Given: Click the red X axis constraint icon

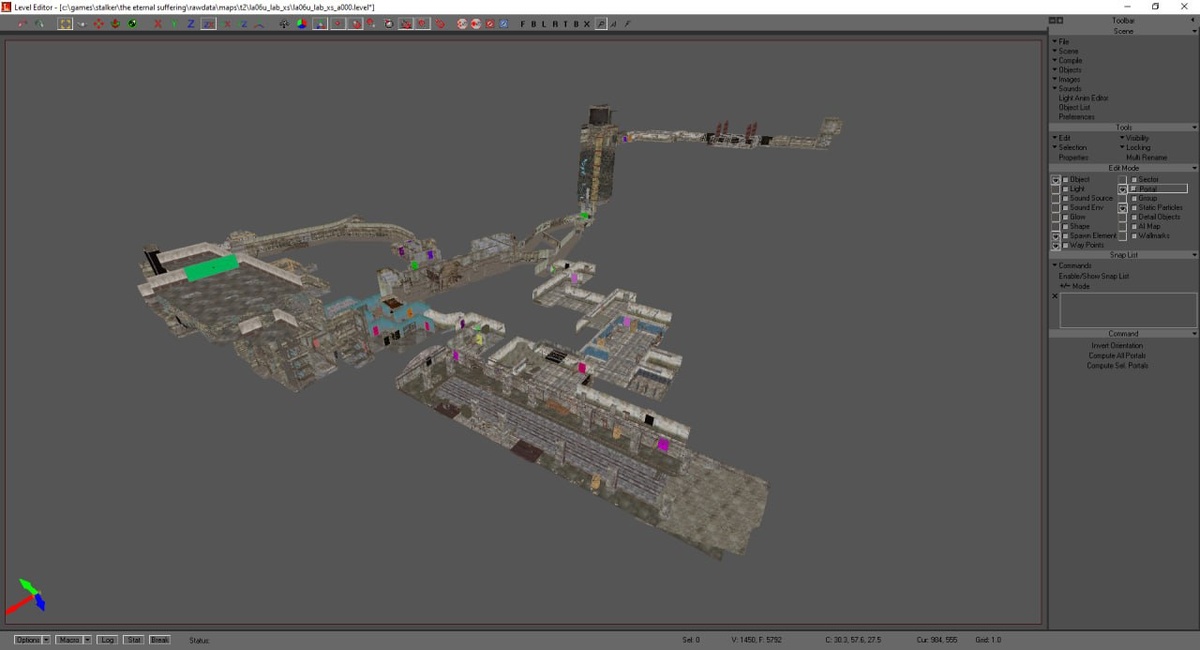Looking at the screenshot, I should [158, 24].
